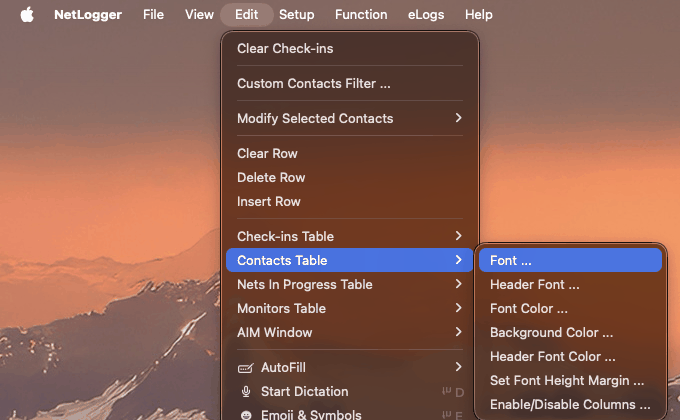Viewport: 680px width, 420px height.
Task: Click the Start Dictation microphone icon
Action: [x=246, y=392]
